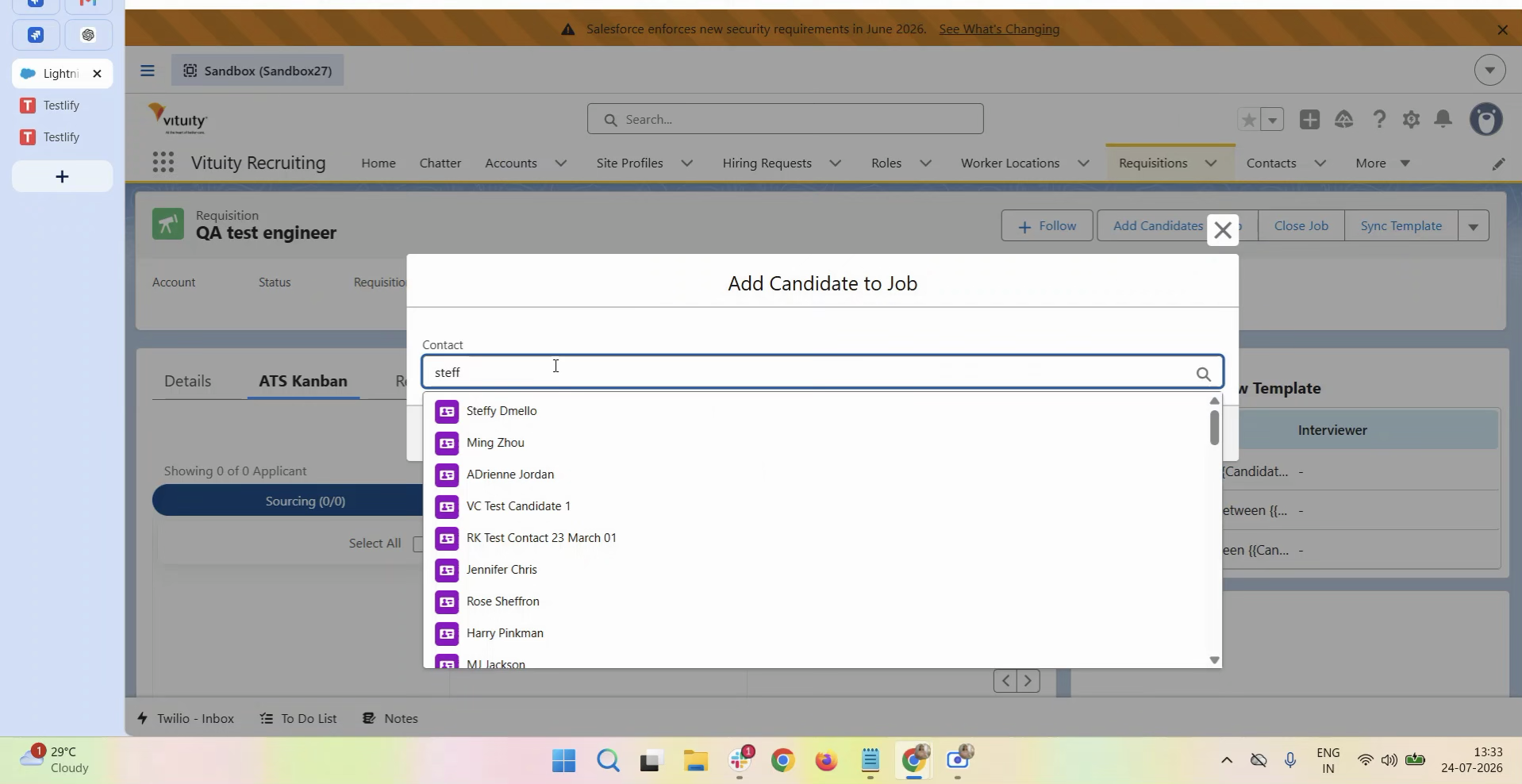1522x784 pixels.
Task: Follow the QA test engineer requisition
Action: coord(1047,226)
